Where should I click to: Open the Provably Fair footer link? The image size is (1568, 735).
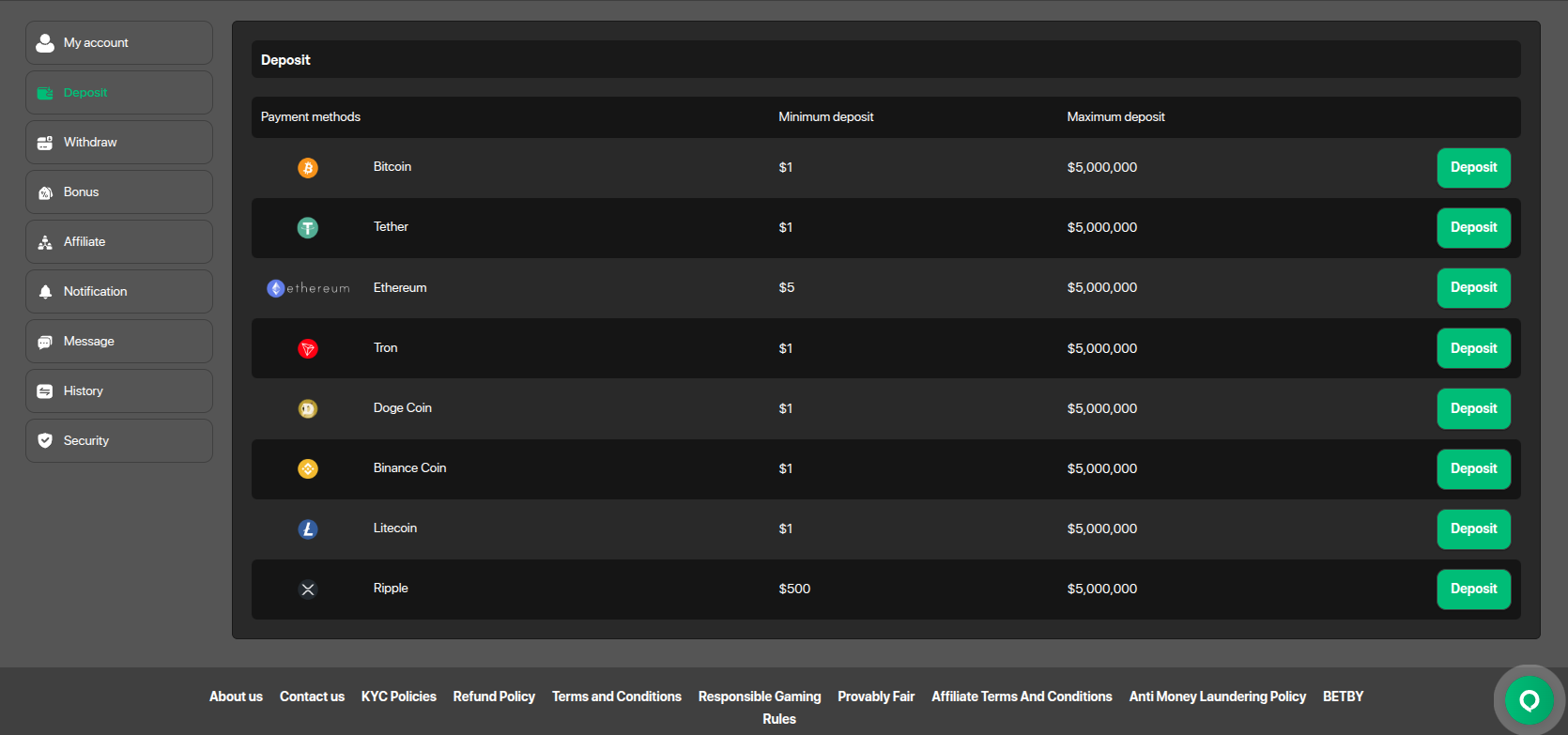click(875, 697)
